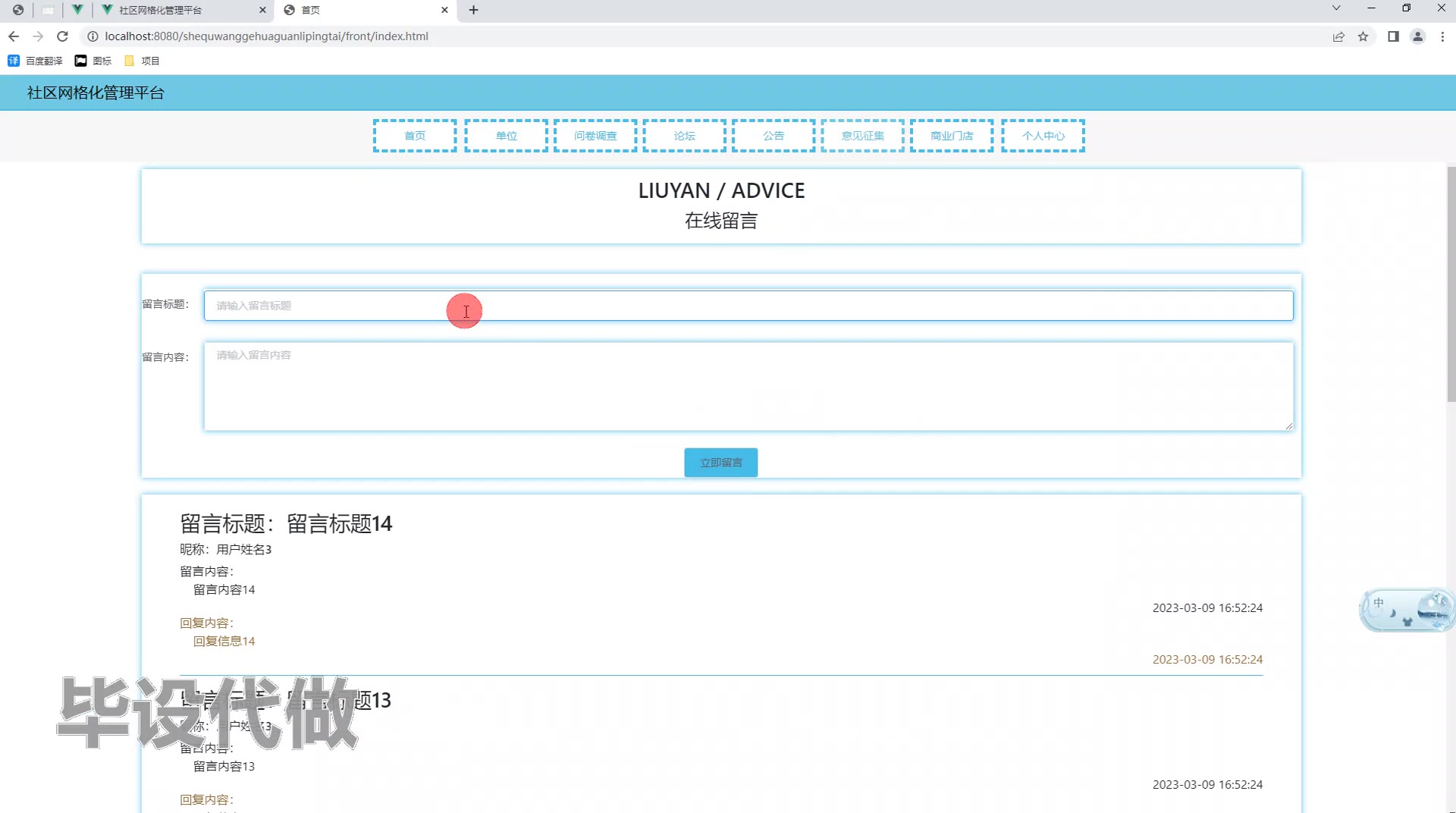Close the 首页 tab
This screenshot has width=1456, height=813.
(444, 10)
